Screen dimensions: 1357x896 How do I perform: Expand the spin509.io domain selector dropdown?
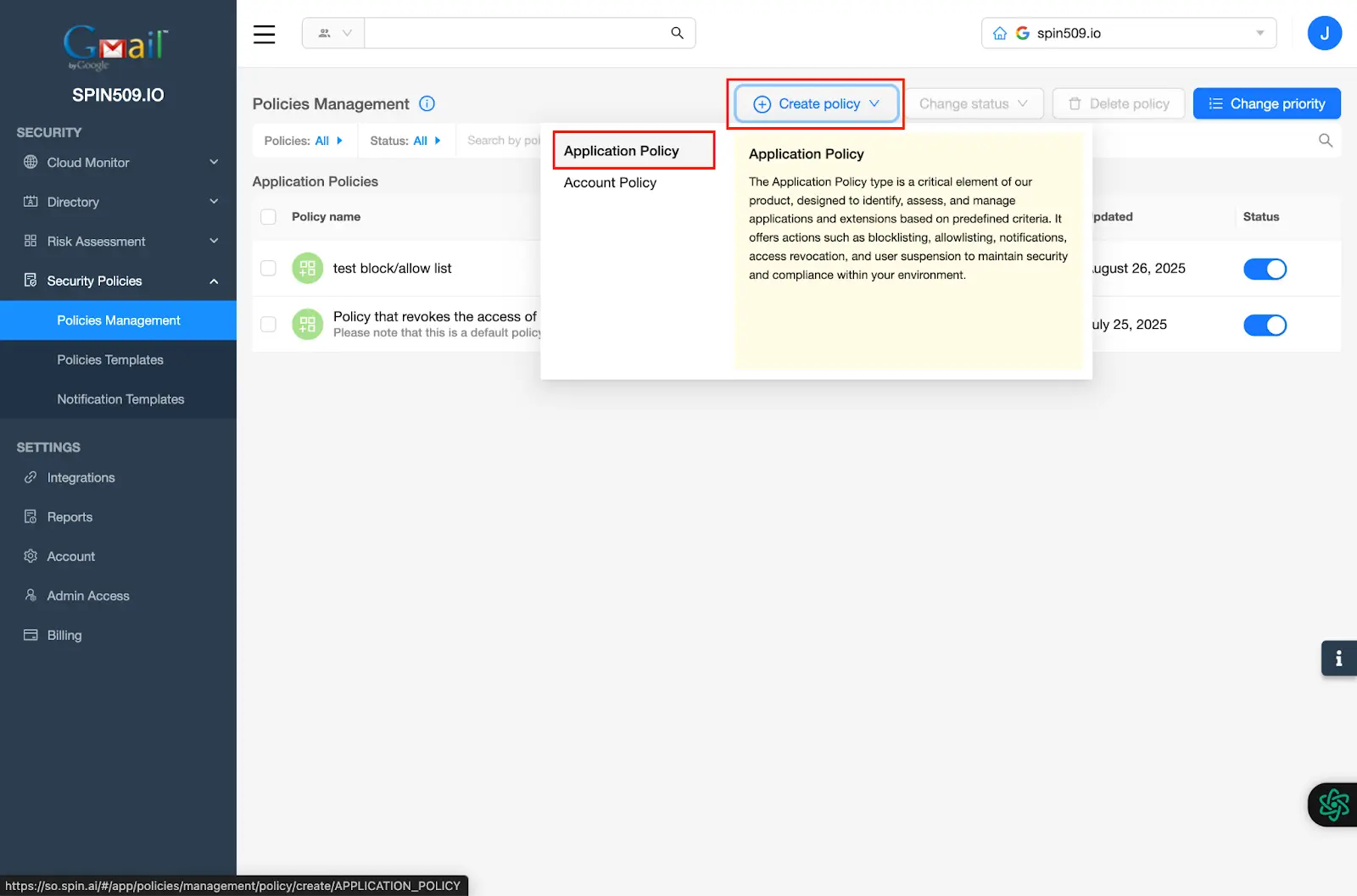pos(1259,32)
